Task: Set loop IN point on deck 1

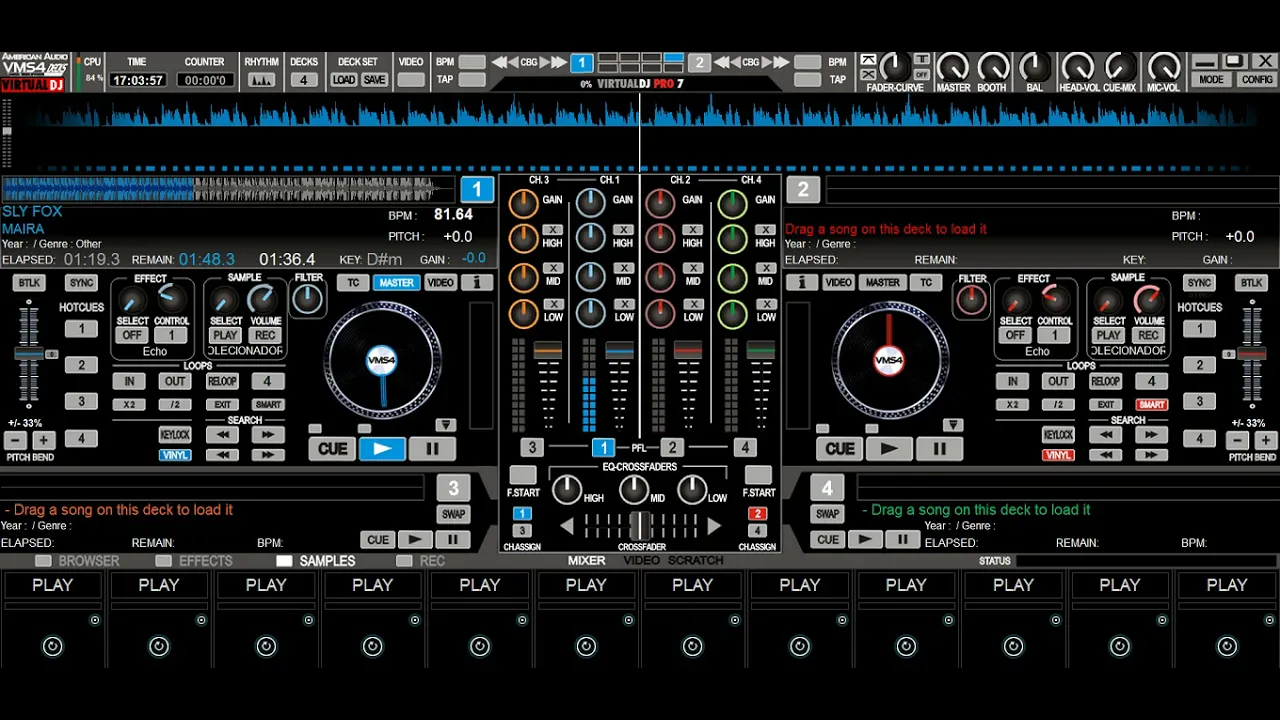Action: coord(129,381)
